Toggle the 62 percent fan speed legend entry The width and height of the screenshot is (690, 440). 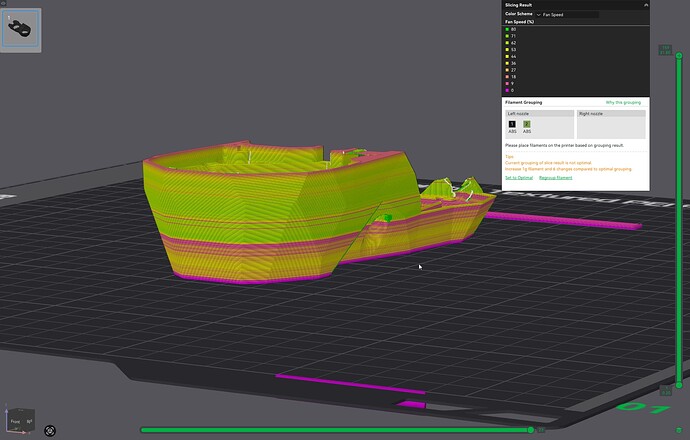(510, 43)
